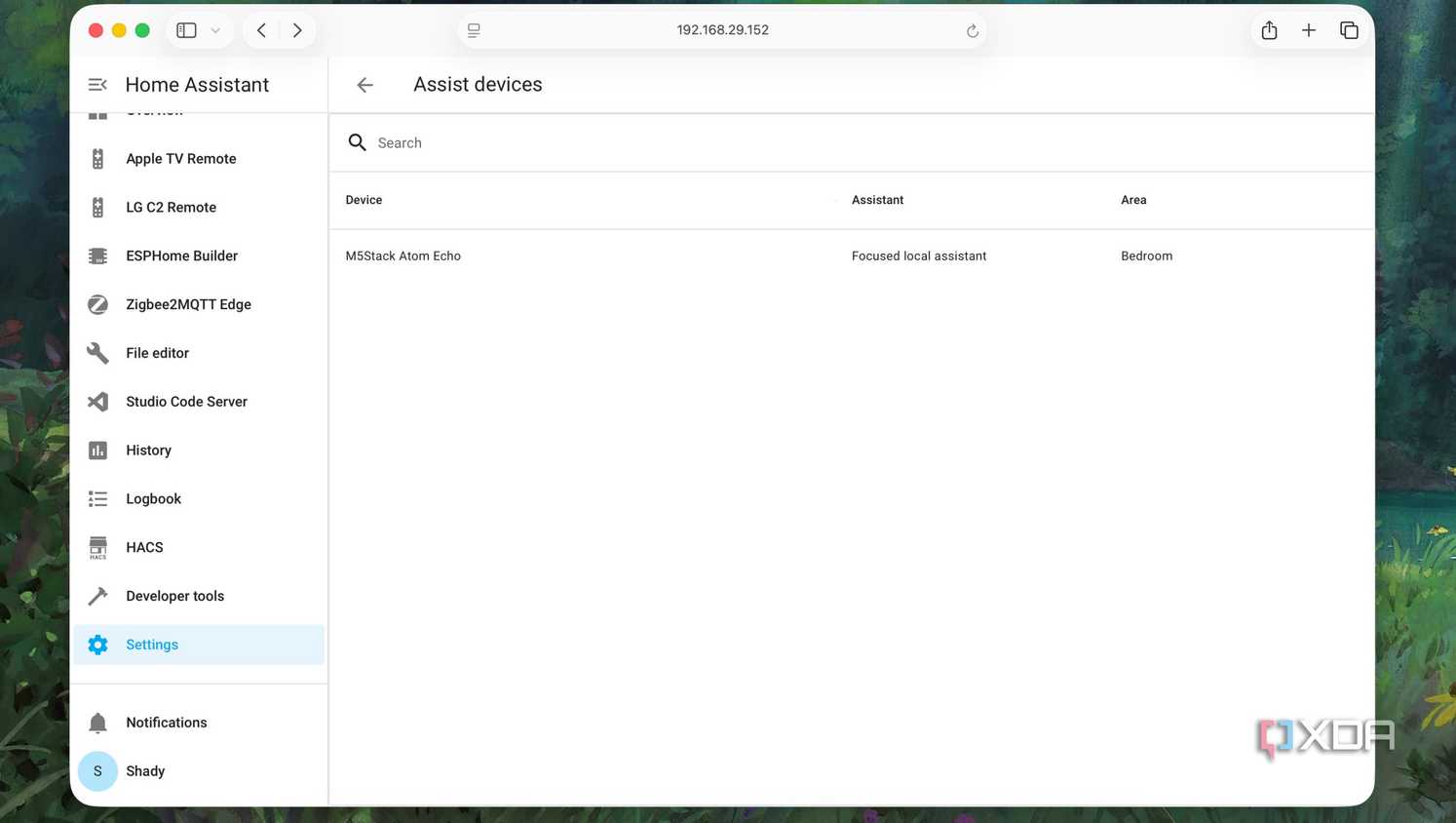The image size is (1456, 823).
Task: Click the website settings icon in address bar
Action: [474, 31]
